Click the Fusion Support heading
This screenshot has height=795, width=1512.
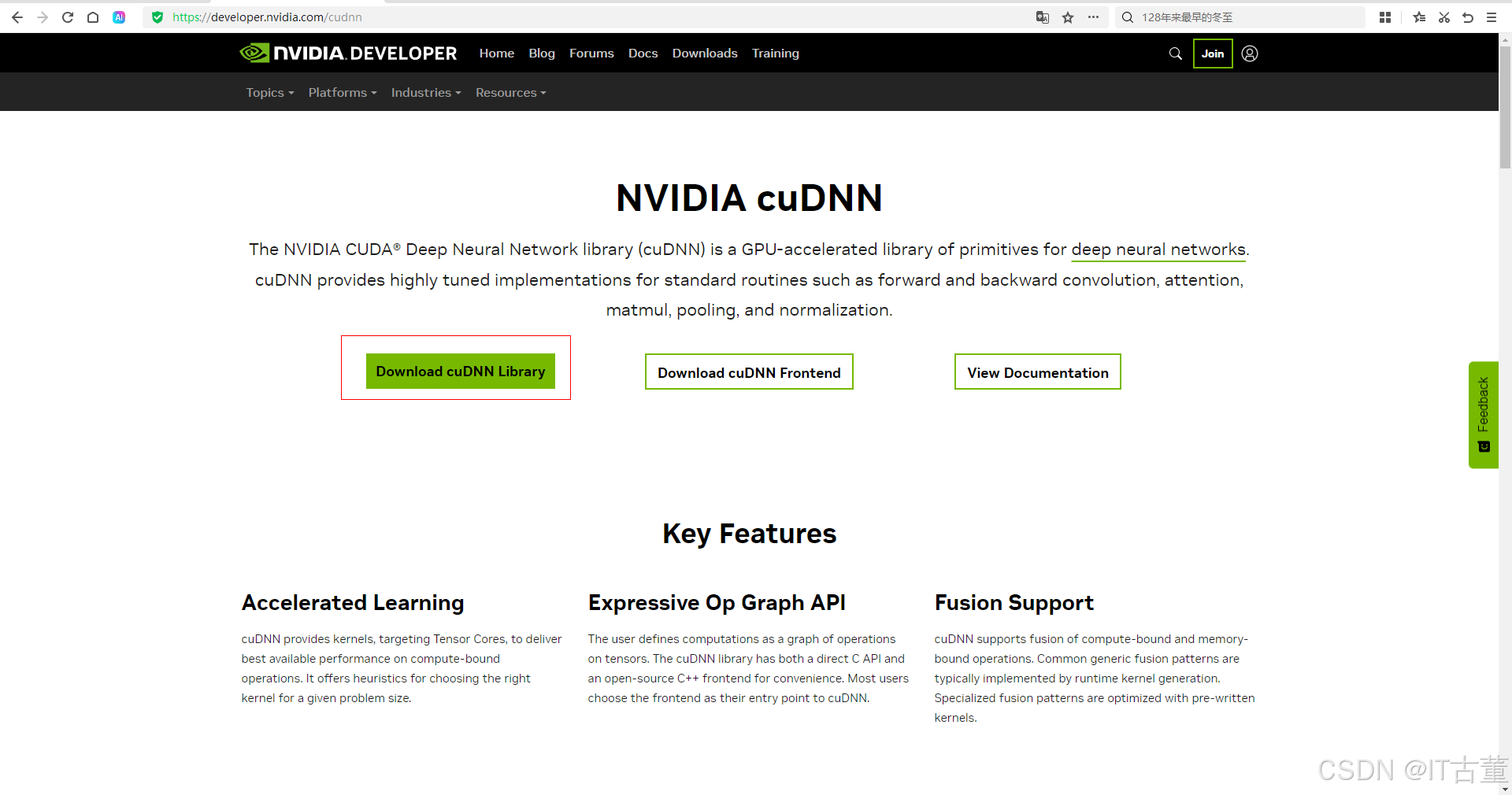pos(1014,603)
